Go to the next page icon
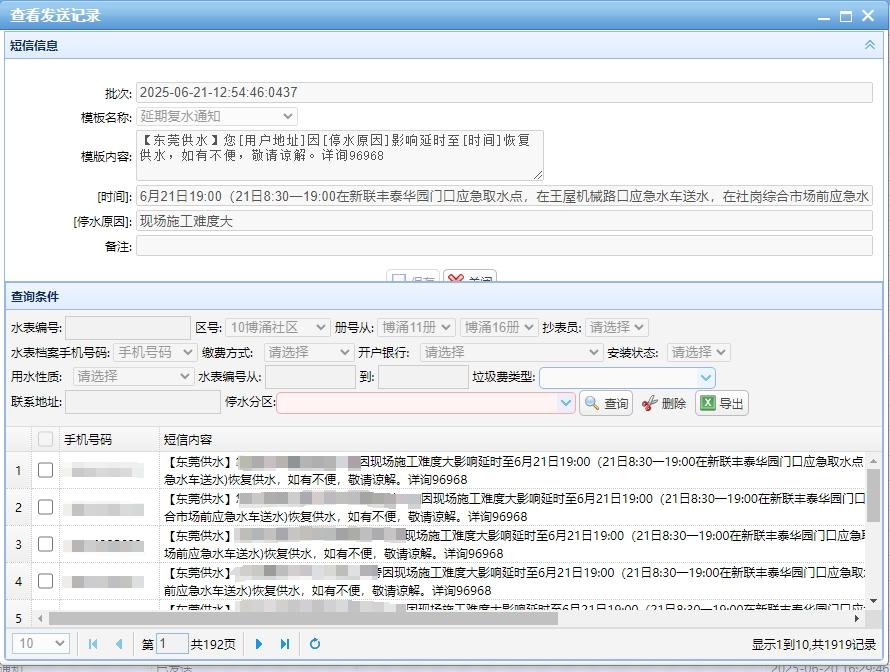This screenshot has width=890, height=672. (259, 644)
